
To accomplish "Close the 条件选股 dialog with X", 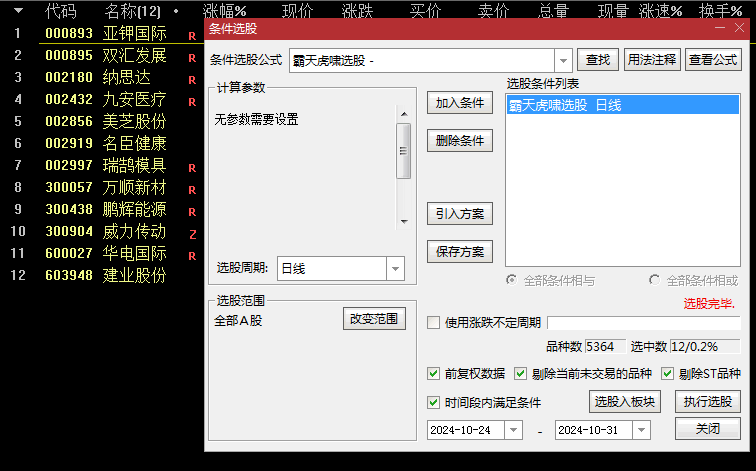I will 740,28.
